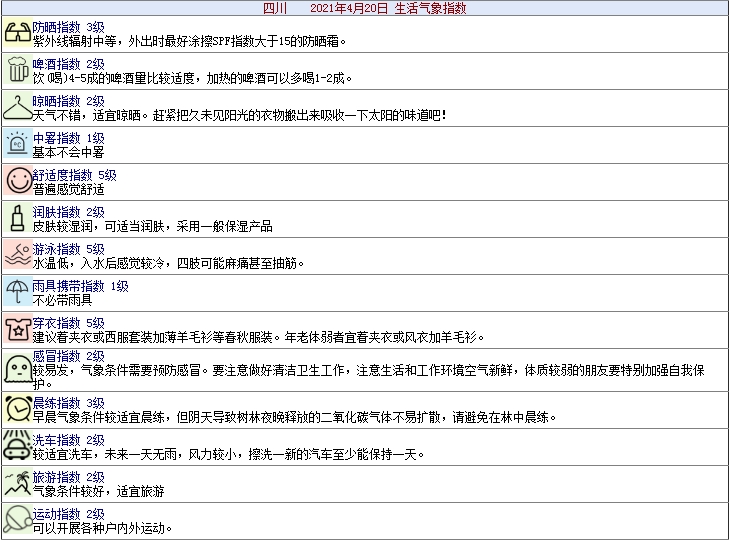729x540 pixels.
Task: Click the heatstroke index icon
Action: click(17, 144)
